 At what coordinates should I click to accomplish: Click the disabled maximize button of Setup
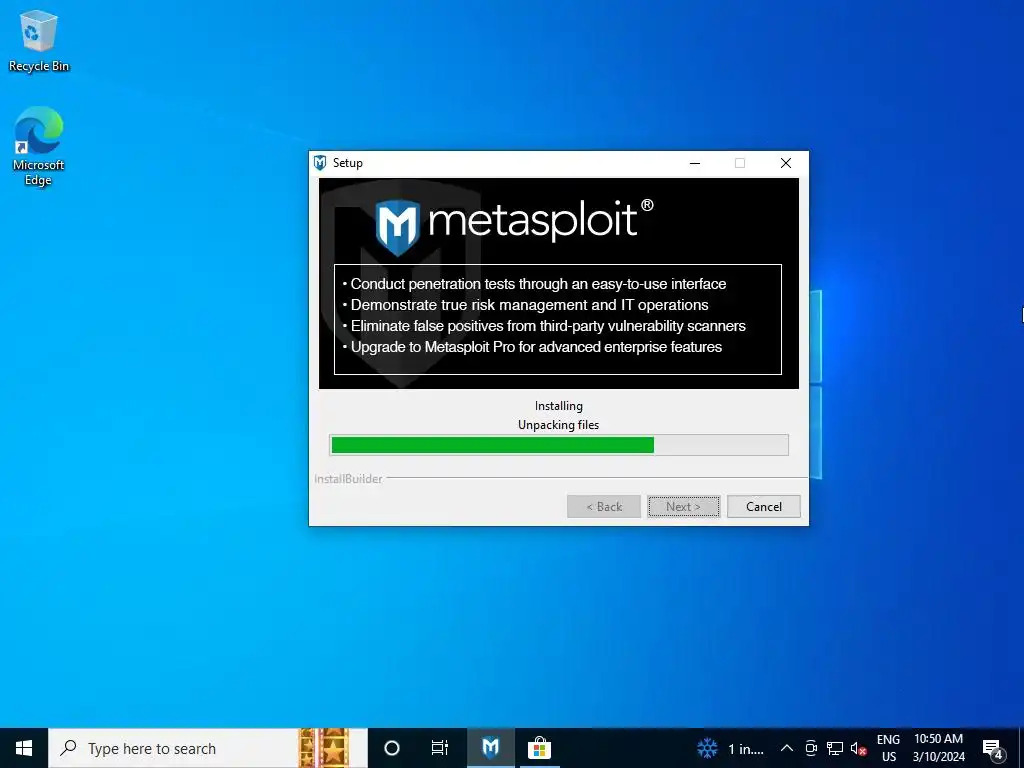740,163
